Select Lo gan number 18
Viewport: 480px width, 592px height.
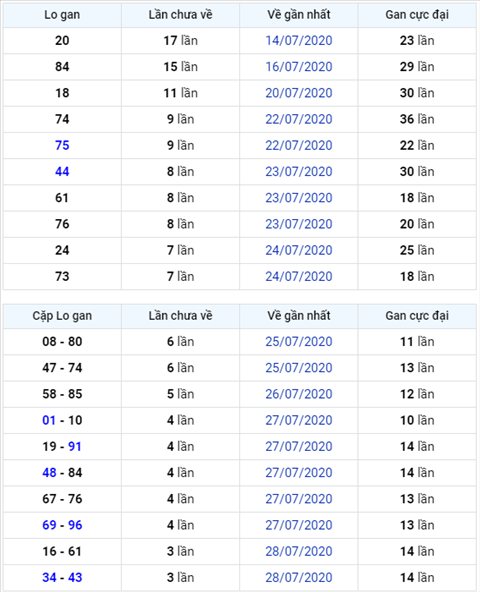tap(62, 93)
